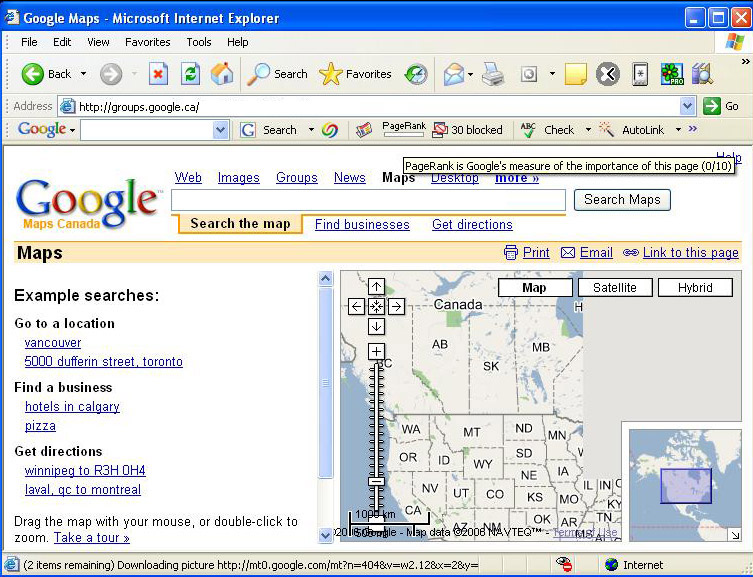Open the Mail button dropdown arrow
753x577 pixels.
(x=470, y=74)
